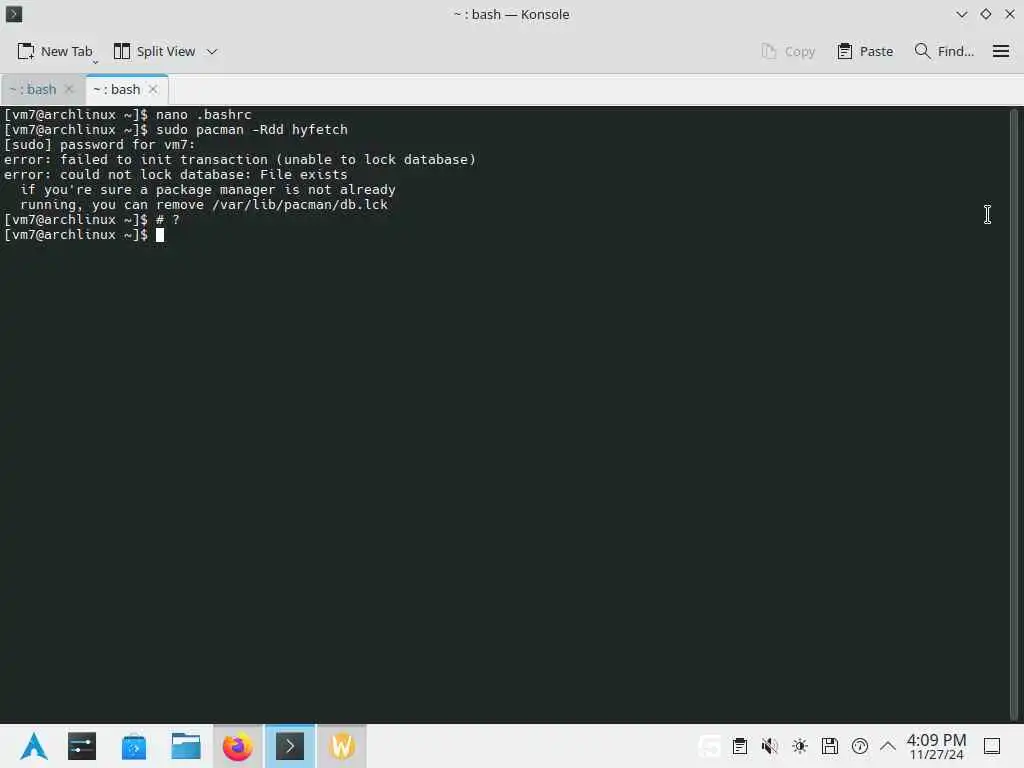Open a New Tab in Konsole
The image size is (1024, 768).
pyautogui.click(x=55, y=52)
